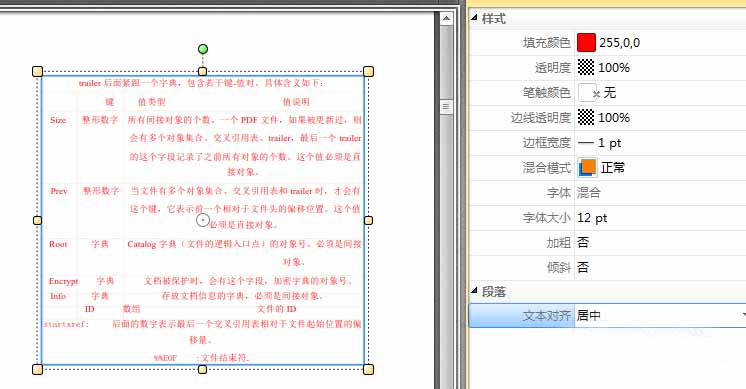Click the 字体大小 field showing 12 pt

[660, 218]
